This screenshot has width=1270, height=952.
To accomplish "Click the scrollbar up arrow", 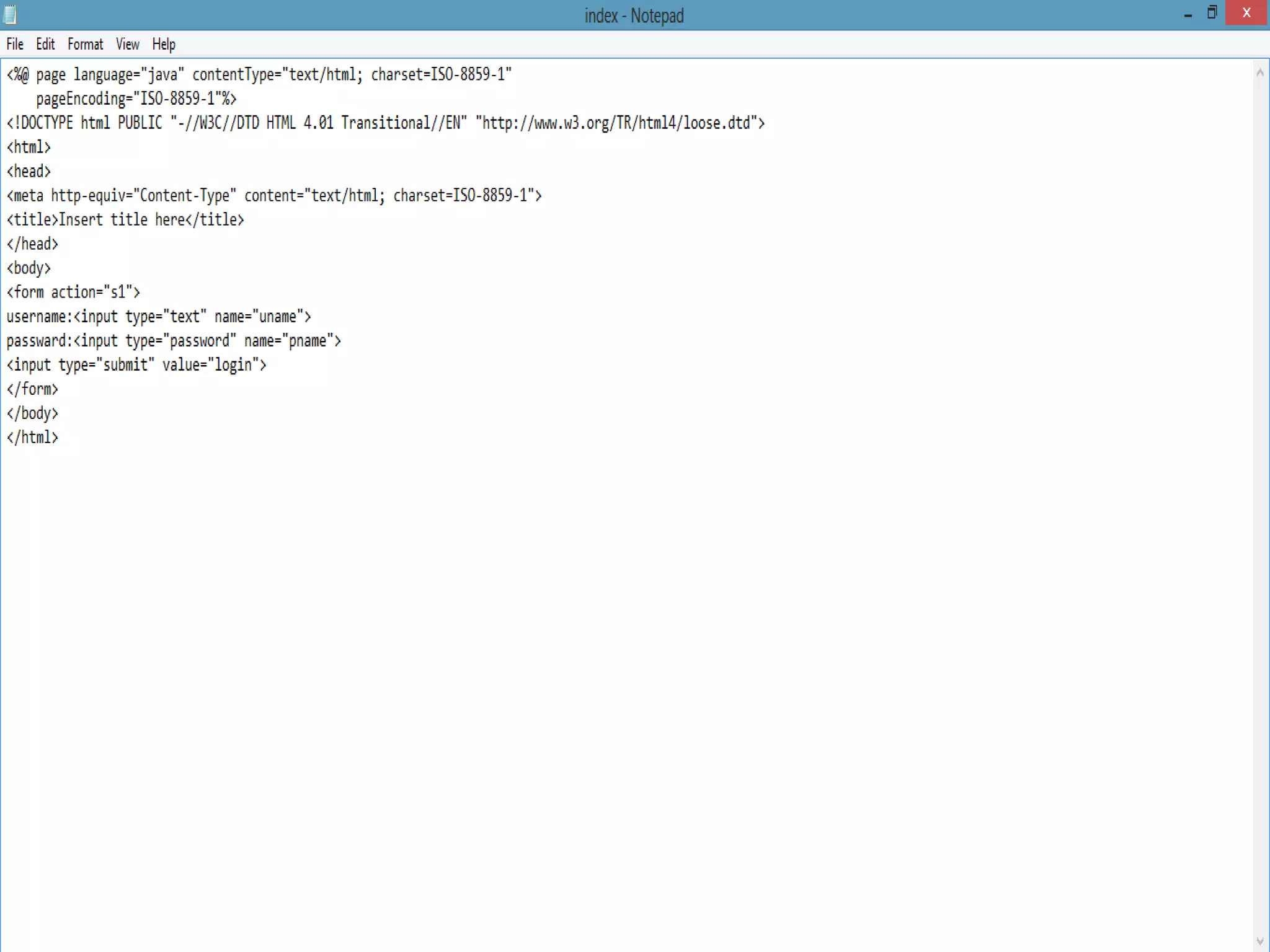I will coord(1259,73).
